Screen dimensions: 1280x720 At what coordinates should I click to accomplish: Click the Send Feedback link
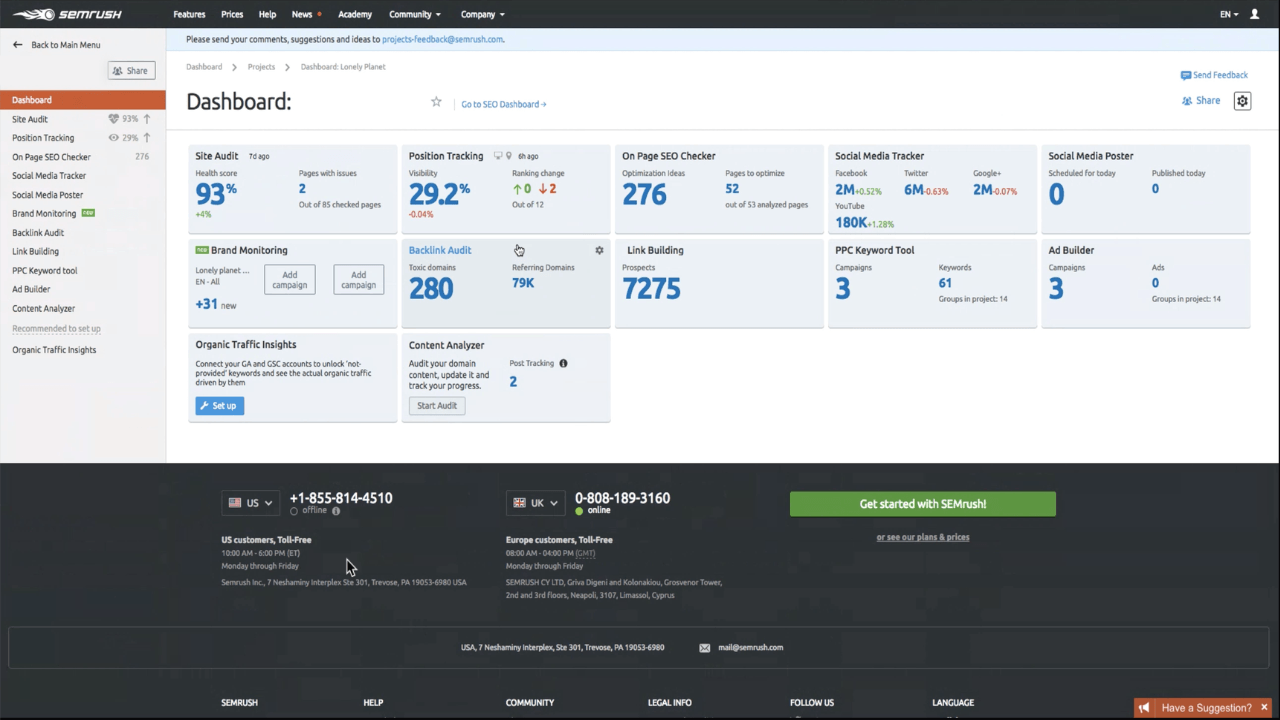[x=1220, y=75]
